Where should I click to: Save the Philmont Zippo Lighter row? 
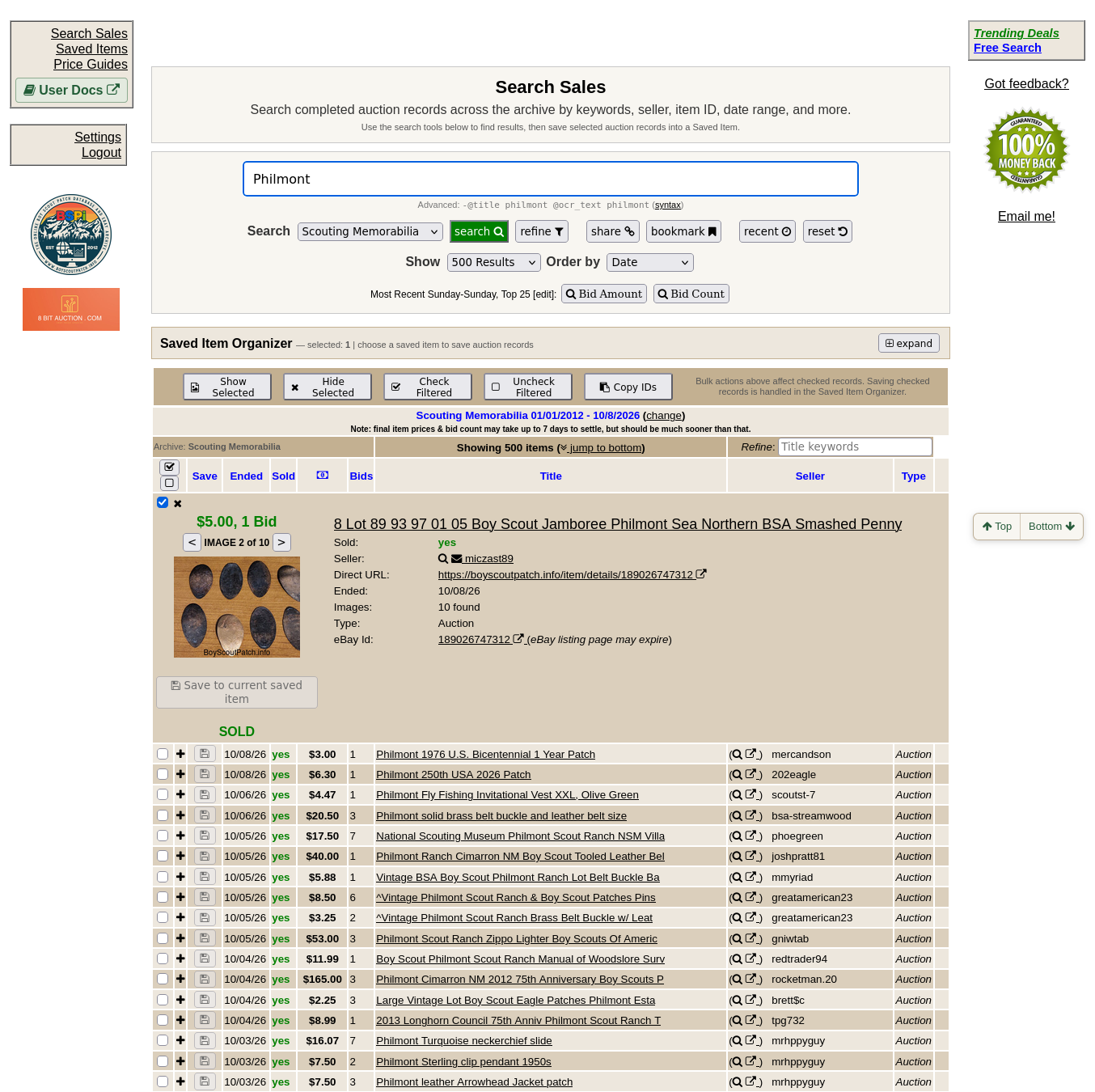coord(205,938)
